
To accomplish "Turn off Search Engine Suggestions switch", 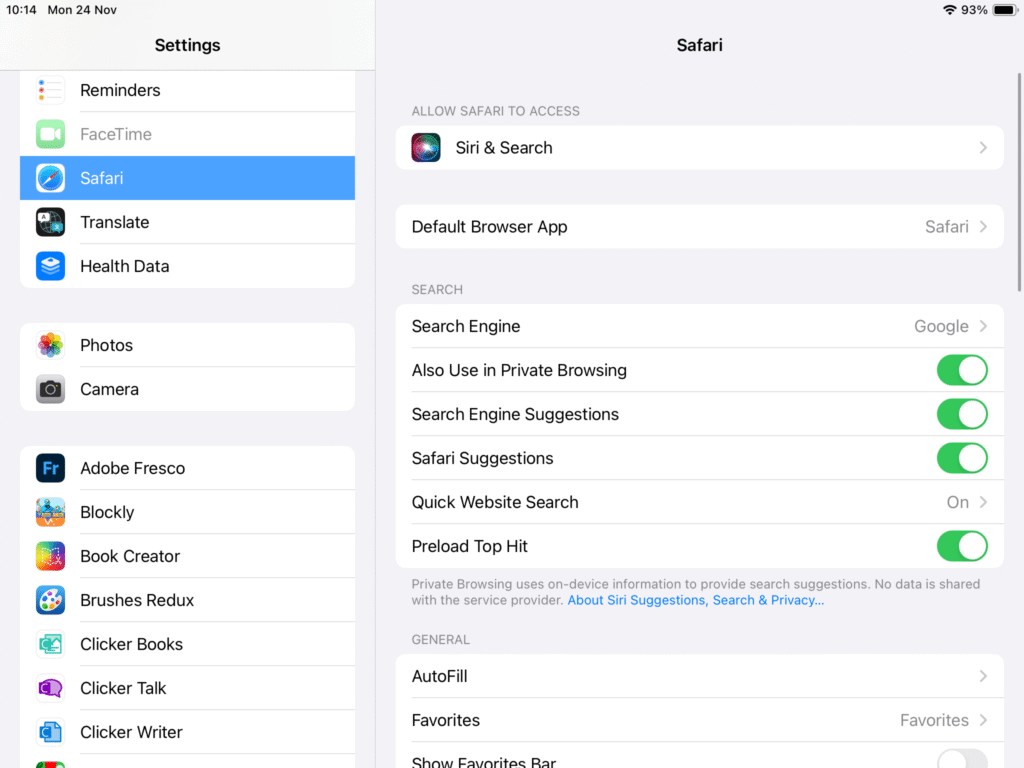I will point(961,414).
